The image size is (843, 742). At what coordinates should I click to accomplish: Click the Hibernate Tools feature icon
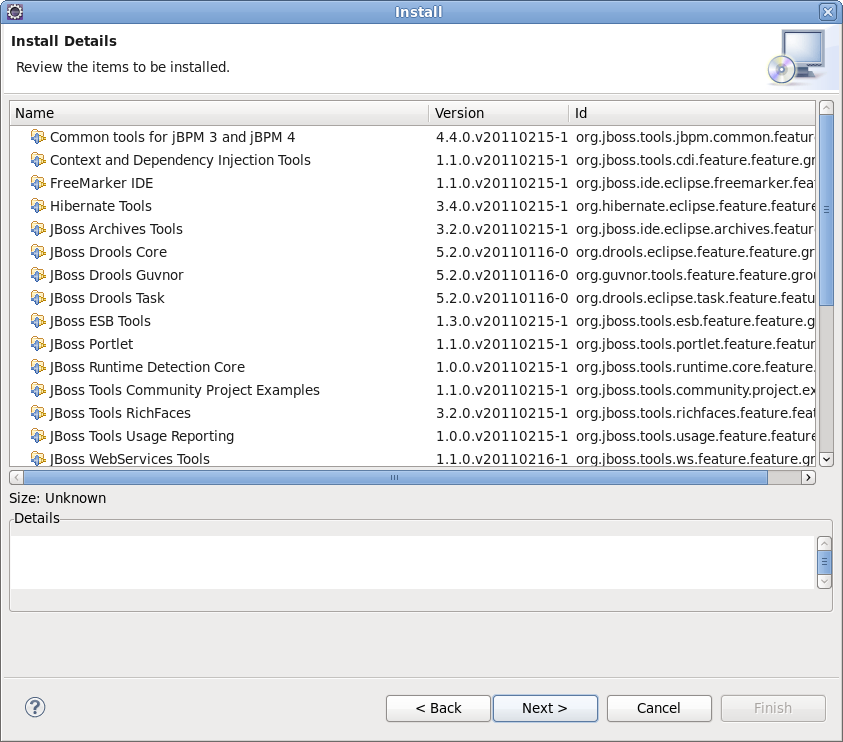click(x=39, y=206)
